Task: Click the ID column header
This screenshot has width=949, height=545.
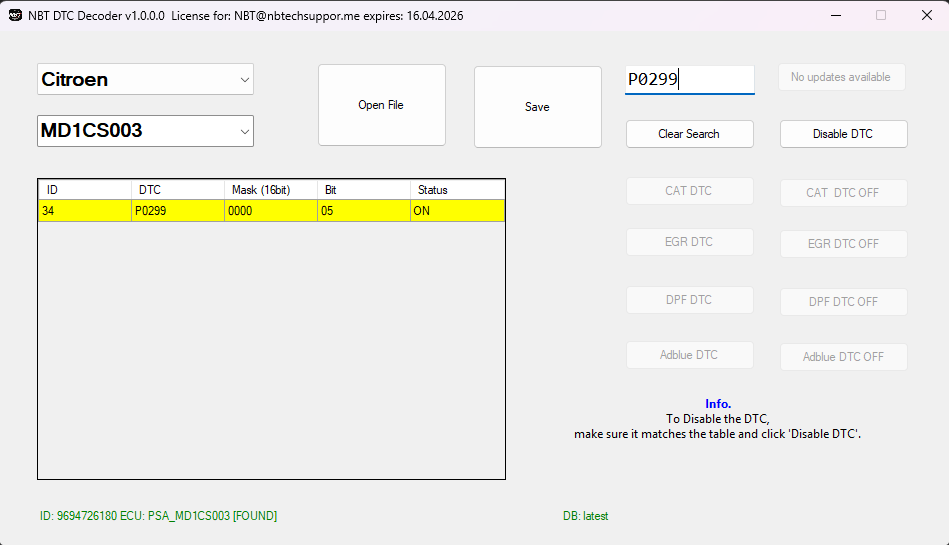Action: 85,190
